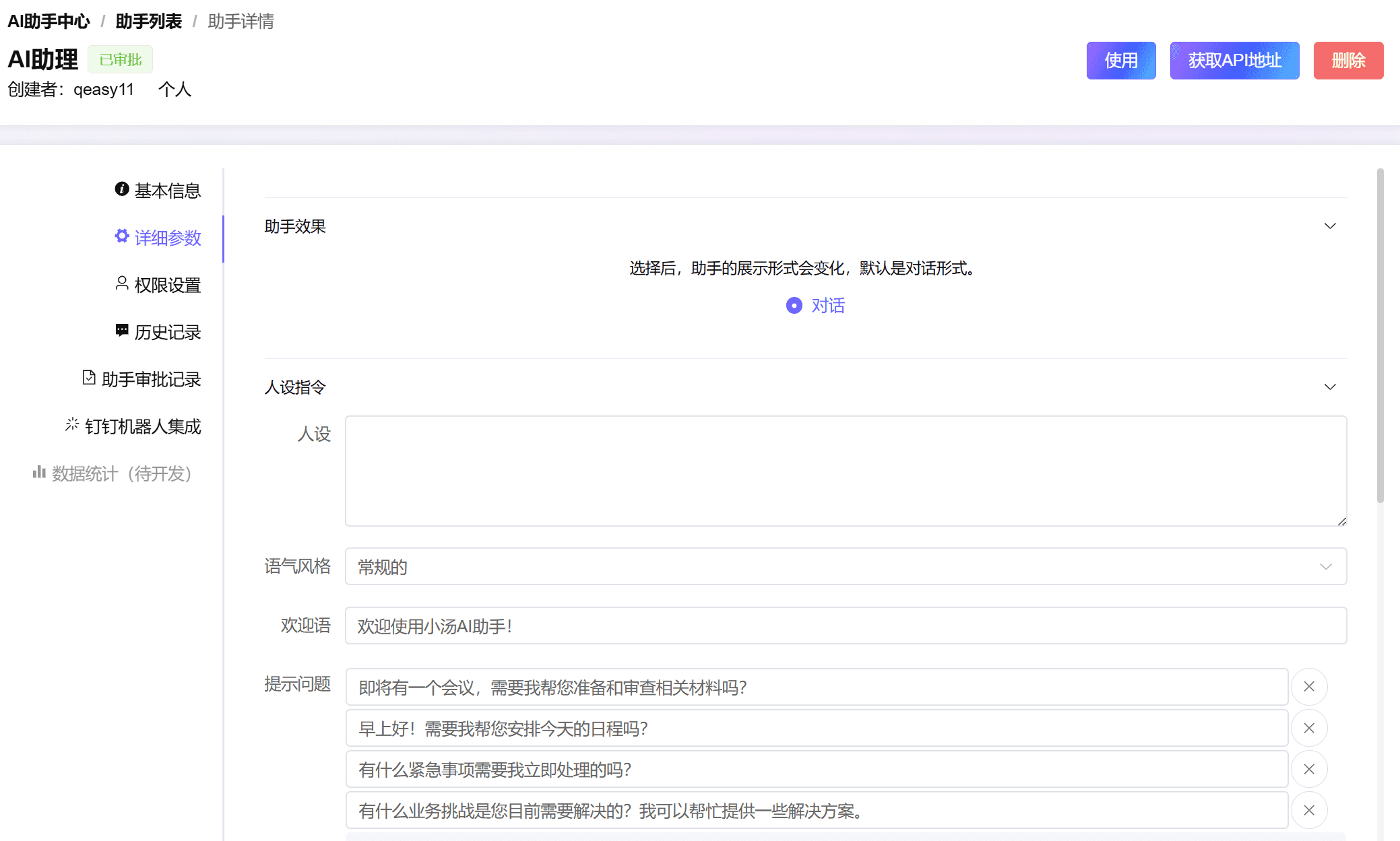Go to the 历史记录 tab

(x=158, y=332)
